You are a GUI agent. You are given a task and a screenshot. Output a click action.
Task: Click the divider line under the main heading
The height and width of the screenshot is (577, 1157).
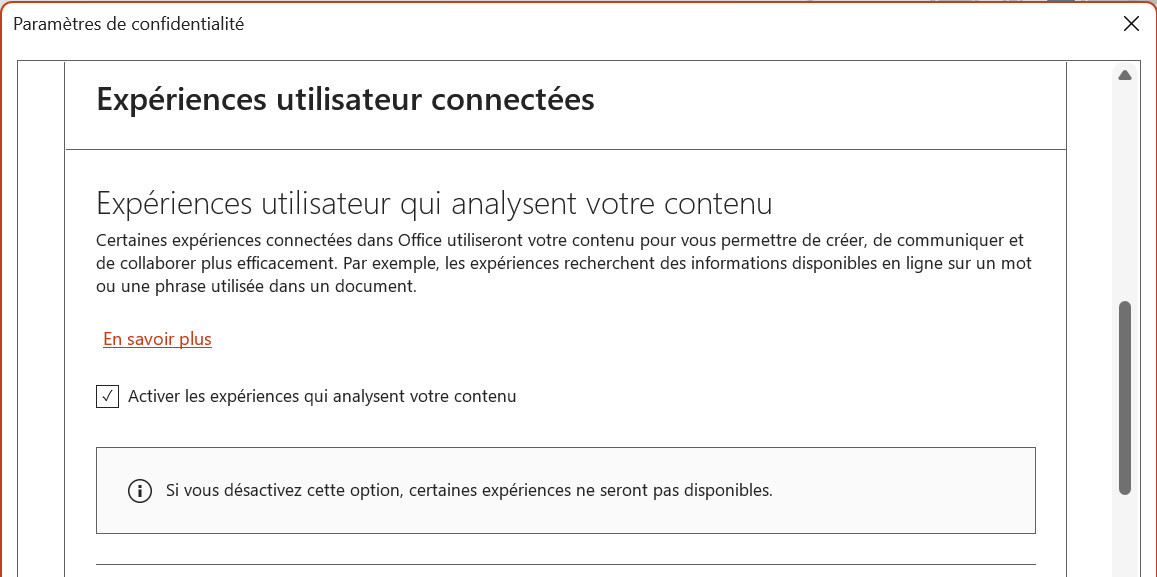click(565, 150)
